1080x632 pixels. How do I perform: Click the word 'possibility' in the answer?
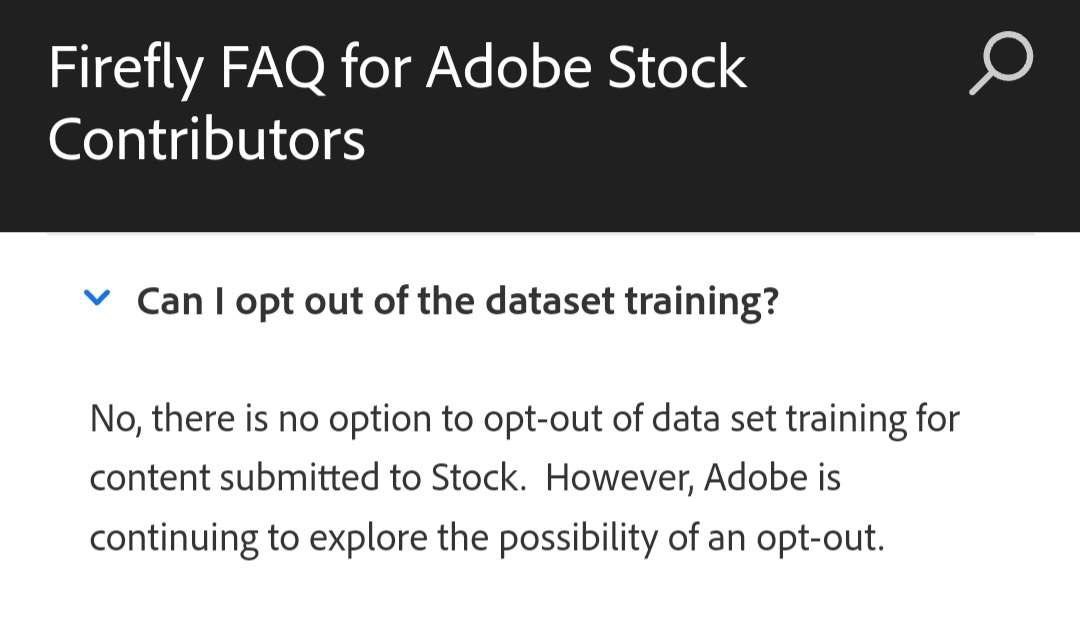583,538
